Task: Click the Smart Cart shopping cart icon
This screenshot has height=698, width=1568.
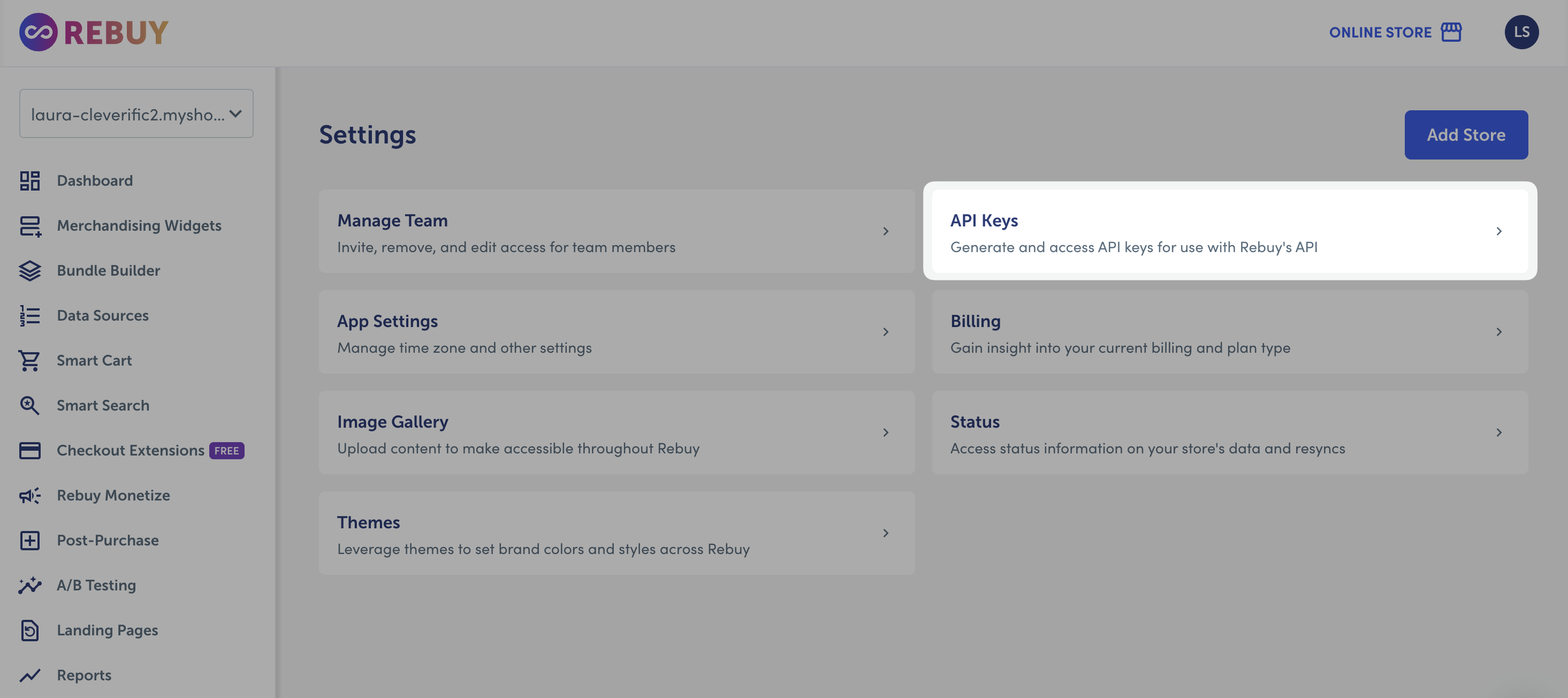Action: tap(29, 361)
